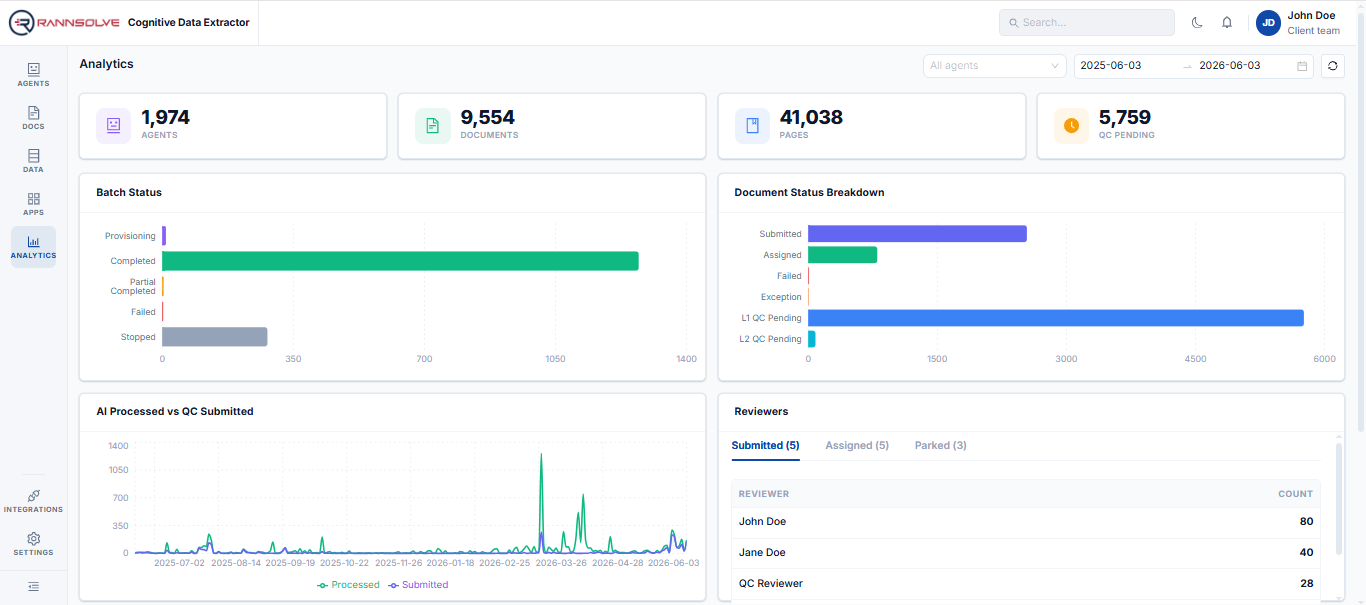Click the count 40 for Jane Doe

tap(1306, 553)
